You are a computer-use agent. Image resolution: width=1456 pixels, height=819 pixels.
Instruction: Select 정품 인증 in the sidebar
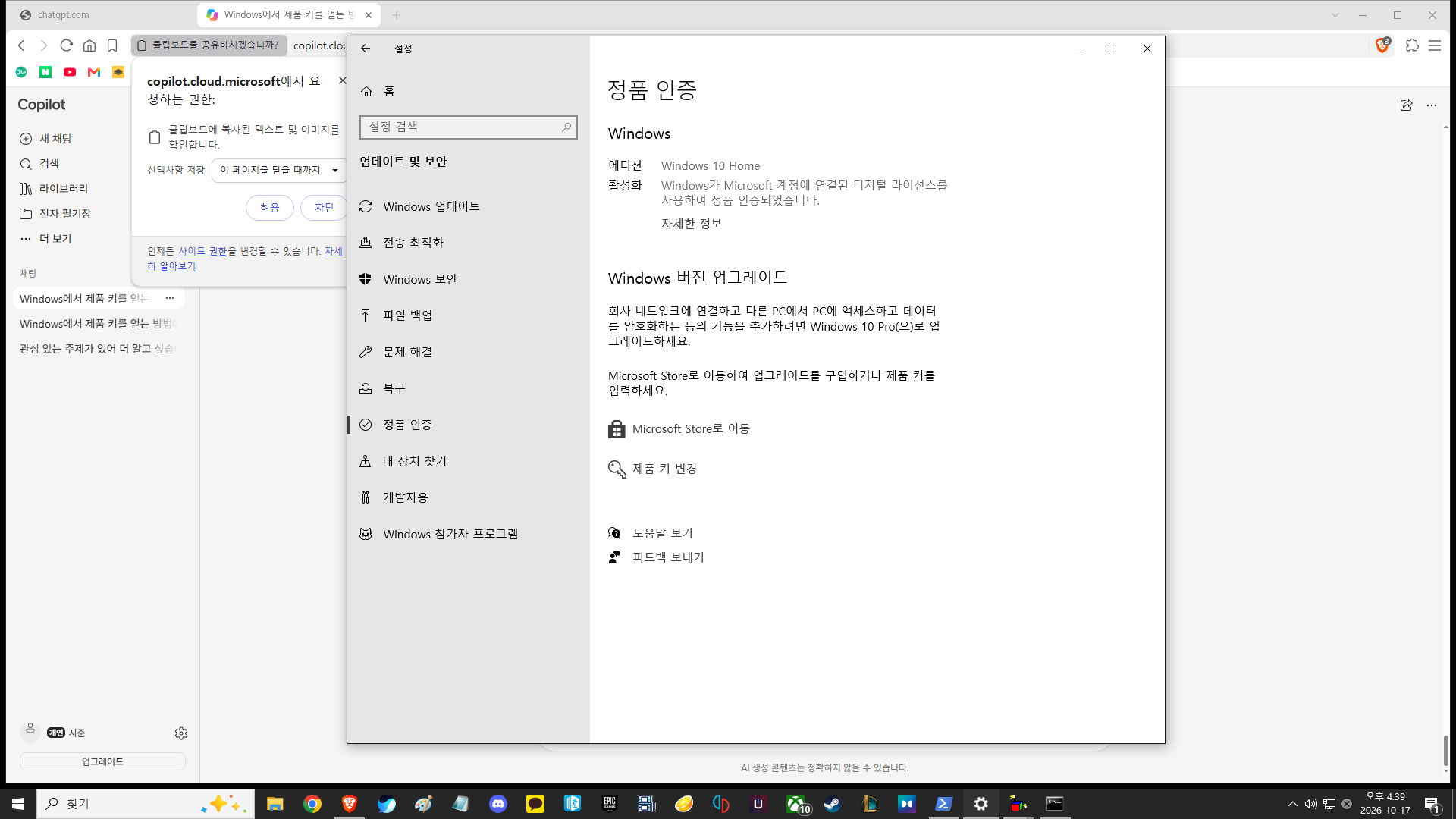point(468,425)
